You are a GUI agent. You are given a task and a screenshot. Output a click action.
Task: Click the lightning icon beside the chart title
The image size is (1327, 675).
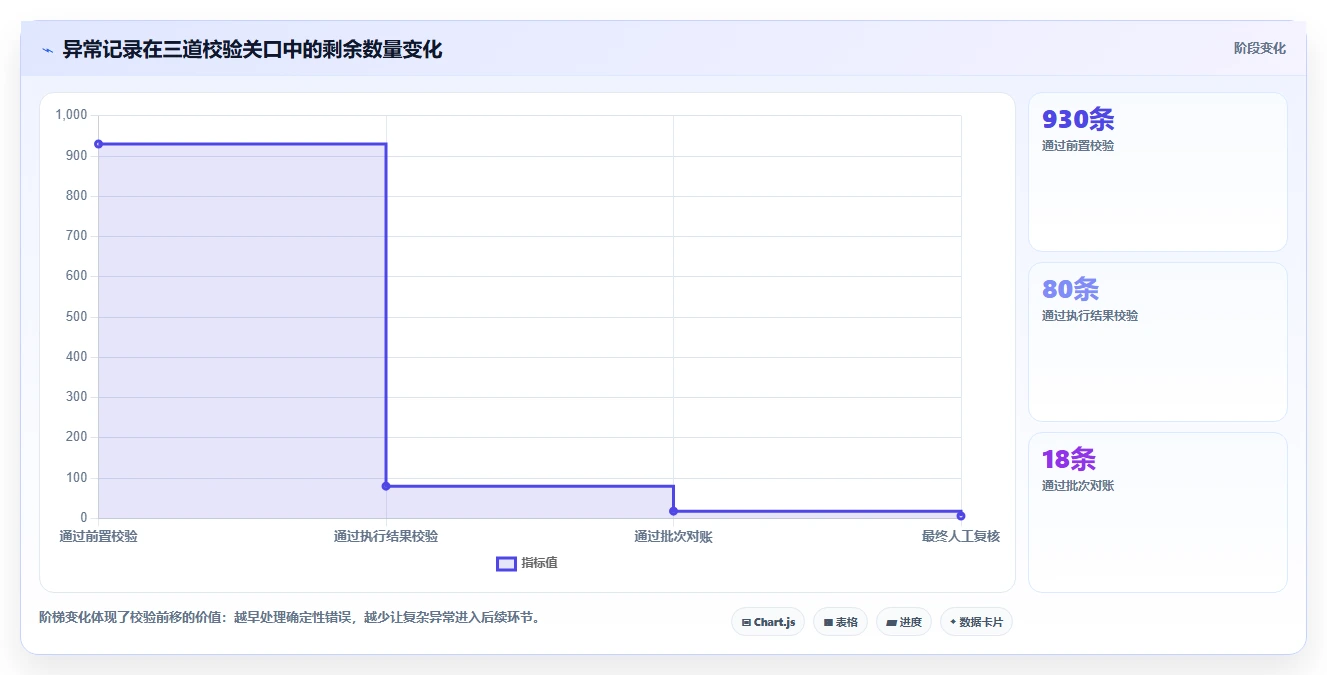pos(47,50)
